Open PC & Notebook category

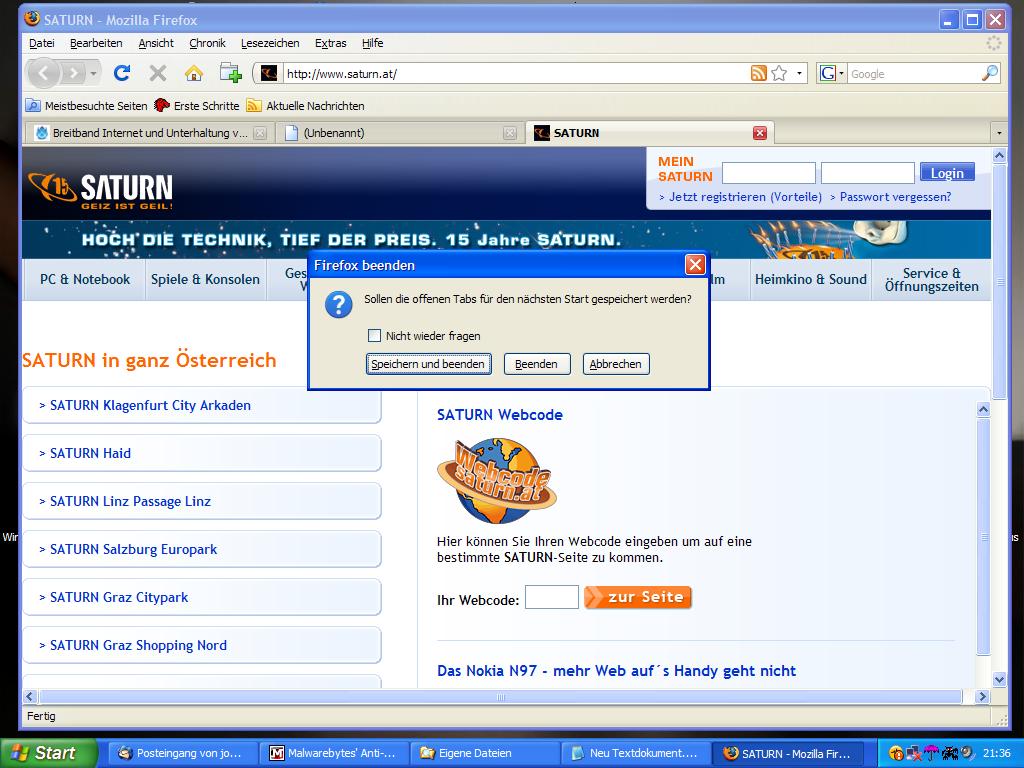point(84,280)
